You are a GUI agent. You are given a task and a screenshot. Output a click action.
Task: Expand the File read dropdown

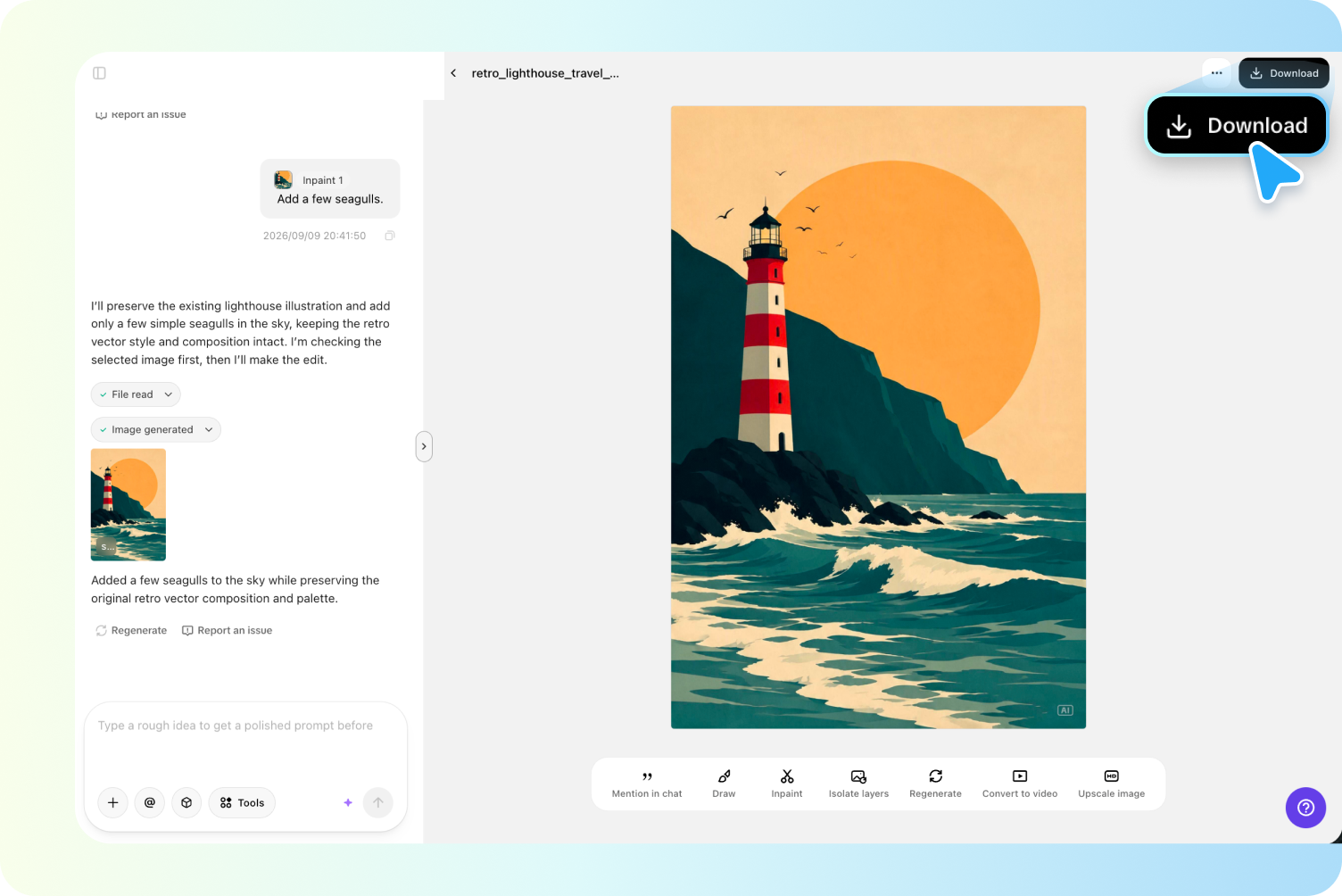[136, 394]
